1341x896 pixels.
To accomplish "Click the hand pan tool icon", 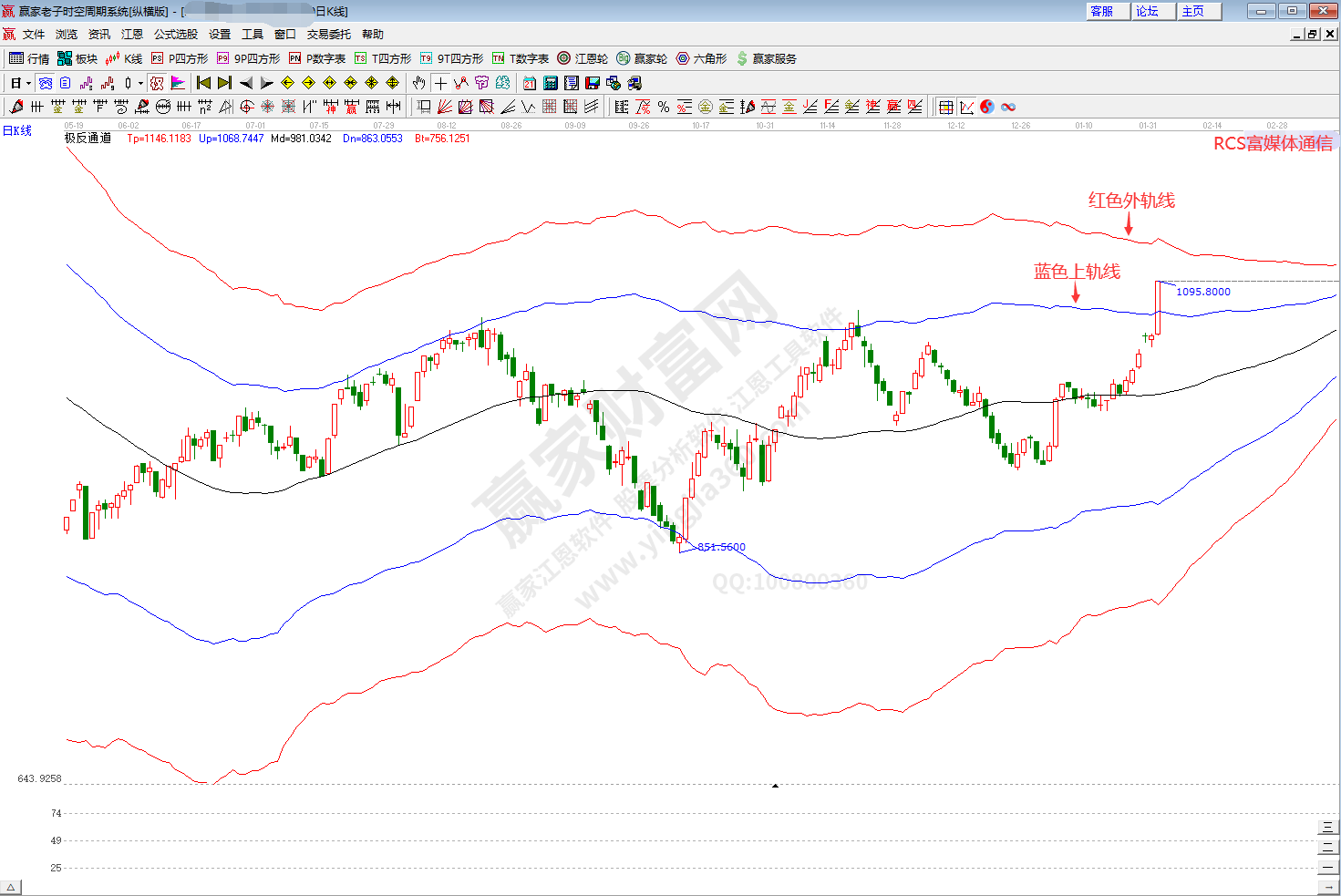I will tap(418, 83).
